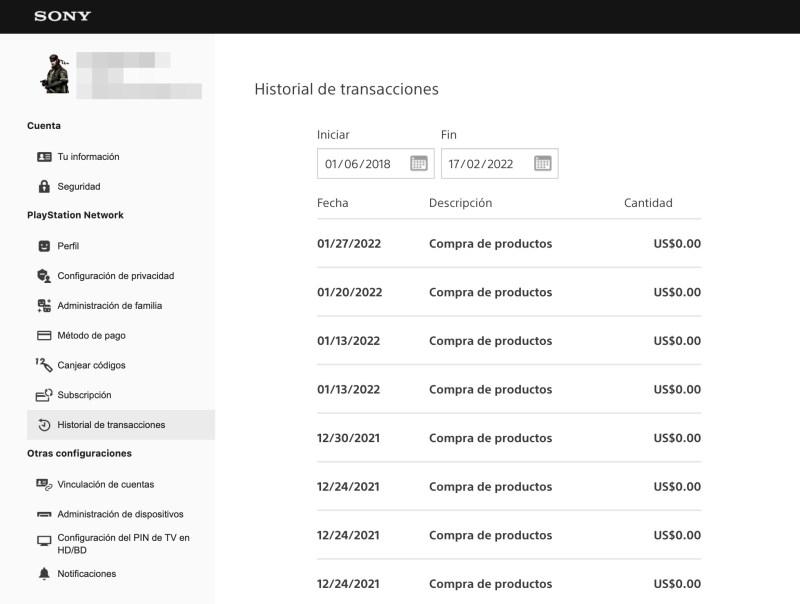Click the profile avatar image
The width and height of the screenshot is (800, 604).
click(54, 74)
